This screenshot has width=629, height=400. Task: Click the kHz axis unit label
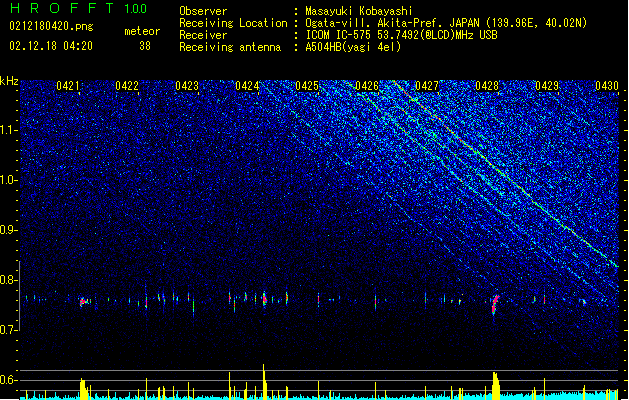coord(9,81)
